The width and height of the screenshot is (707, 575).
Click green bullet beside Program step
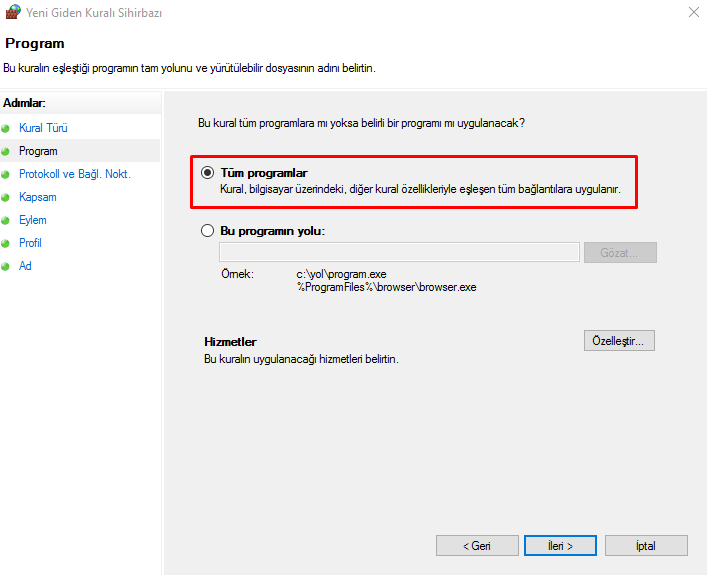point(6,152)
